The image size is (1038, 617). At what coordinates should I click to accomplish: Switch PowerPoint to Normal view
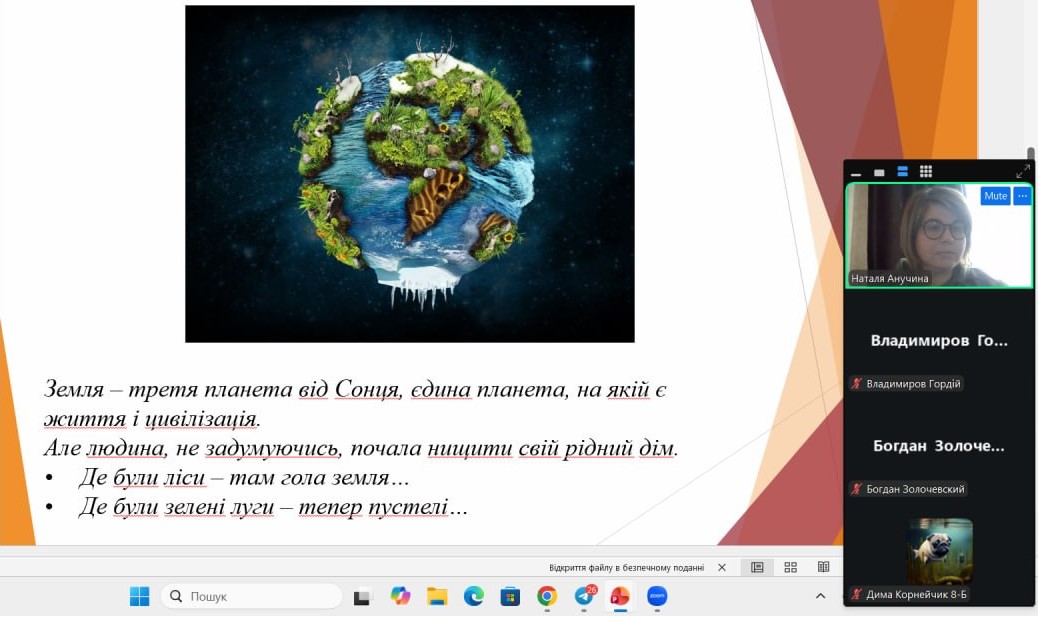click(x=757, y=567)
